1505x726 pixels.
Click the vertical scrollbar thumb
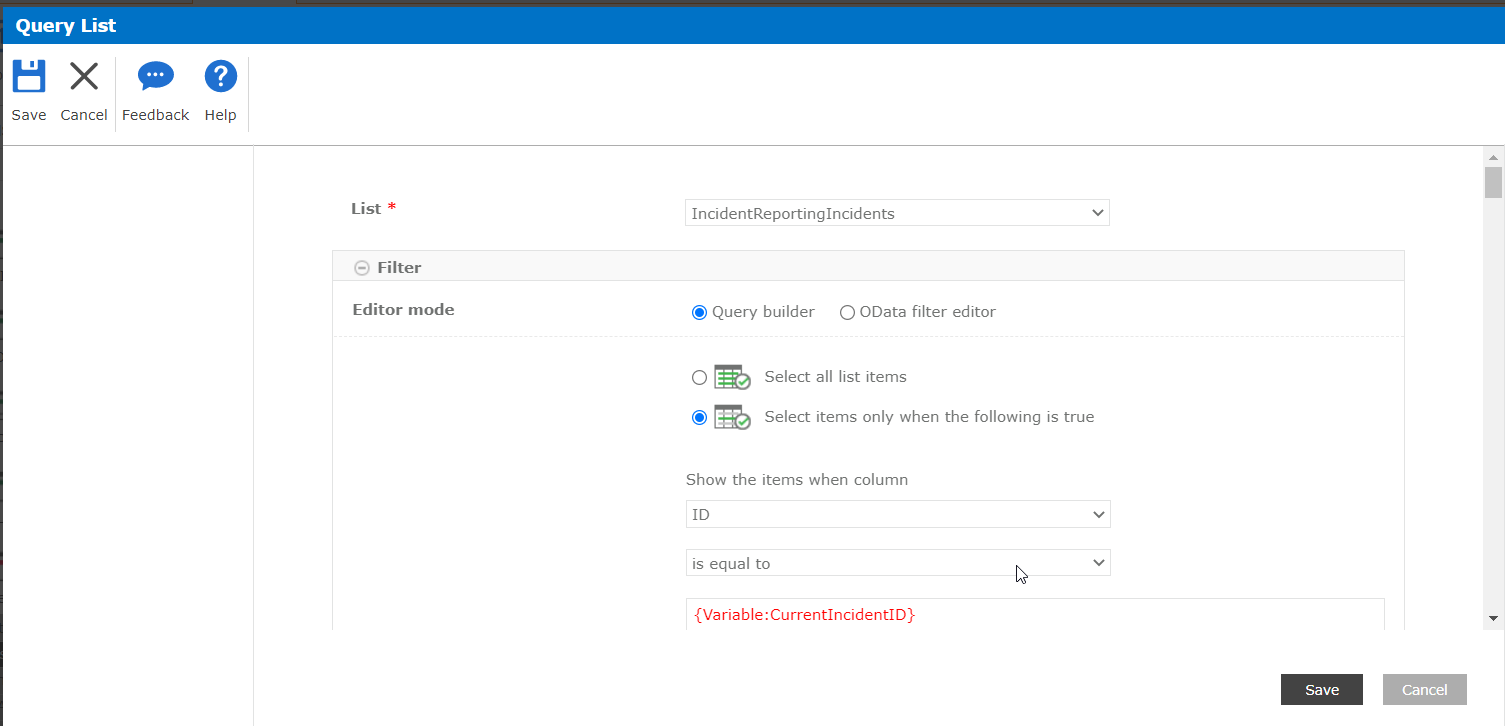pos(1493,183)
